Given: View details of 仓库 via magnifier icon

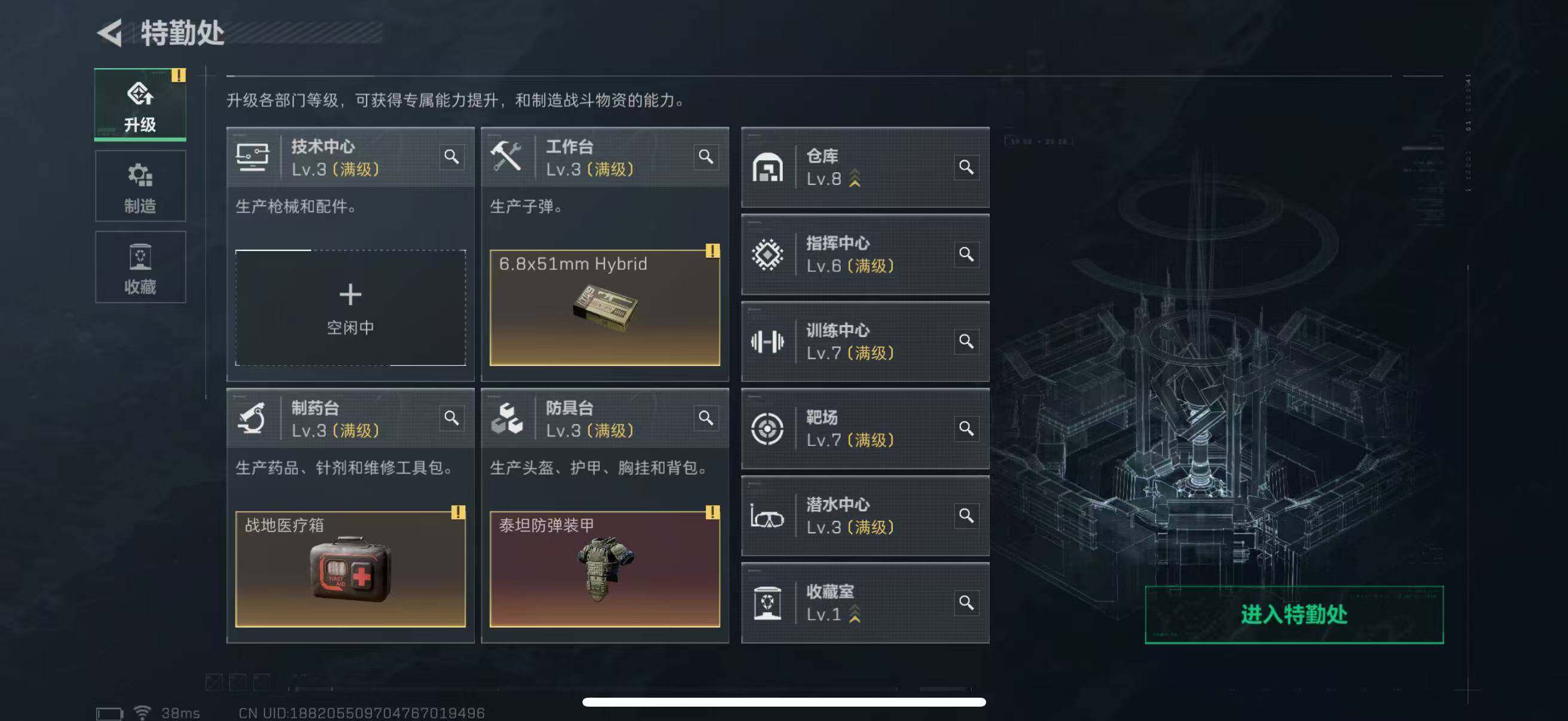Looking at the screenshot, I should pos(966,167).
